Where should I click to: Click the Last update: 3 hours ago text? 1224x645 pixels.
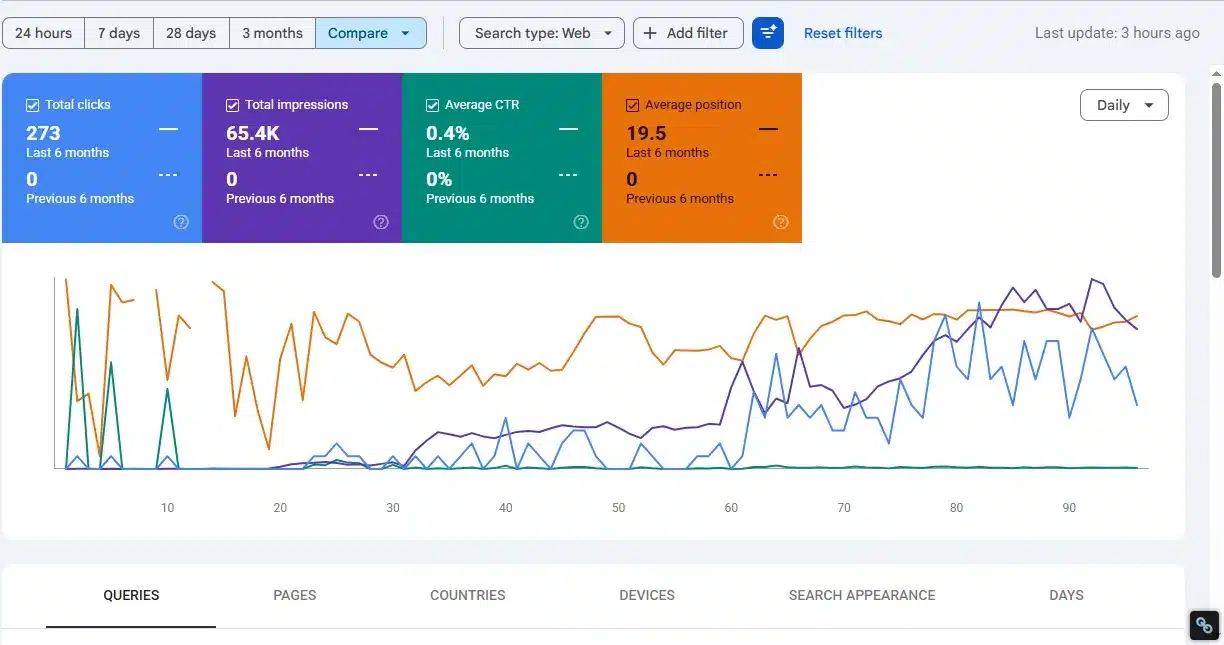pyautogui.click(x=1117, y=33)
